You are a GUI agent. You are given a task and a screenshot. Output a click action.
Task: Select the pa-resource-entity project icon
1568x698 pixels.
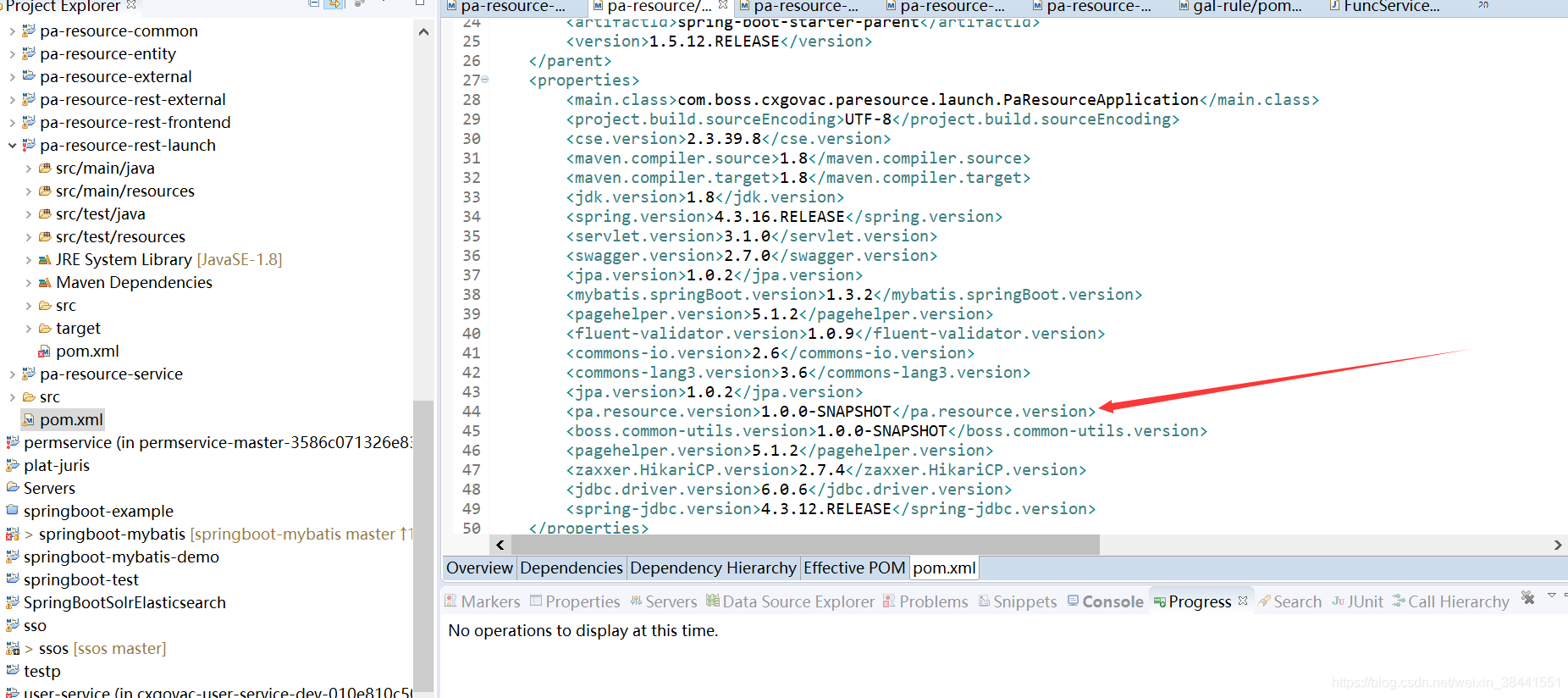click(29, 53)
